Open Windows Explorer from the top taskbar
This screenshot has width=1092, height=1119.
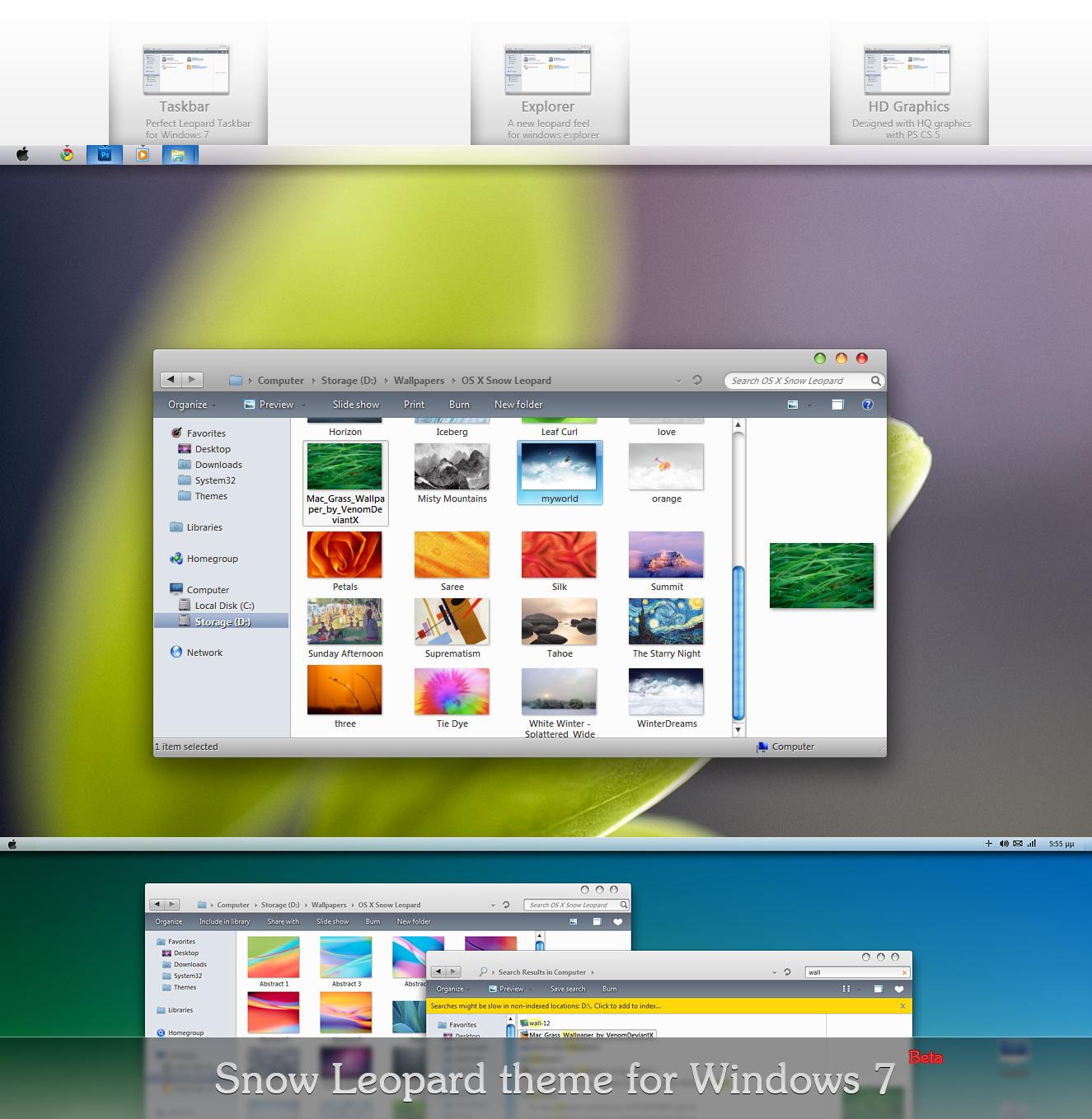tap(178, 154)
